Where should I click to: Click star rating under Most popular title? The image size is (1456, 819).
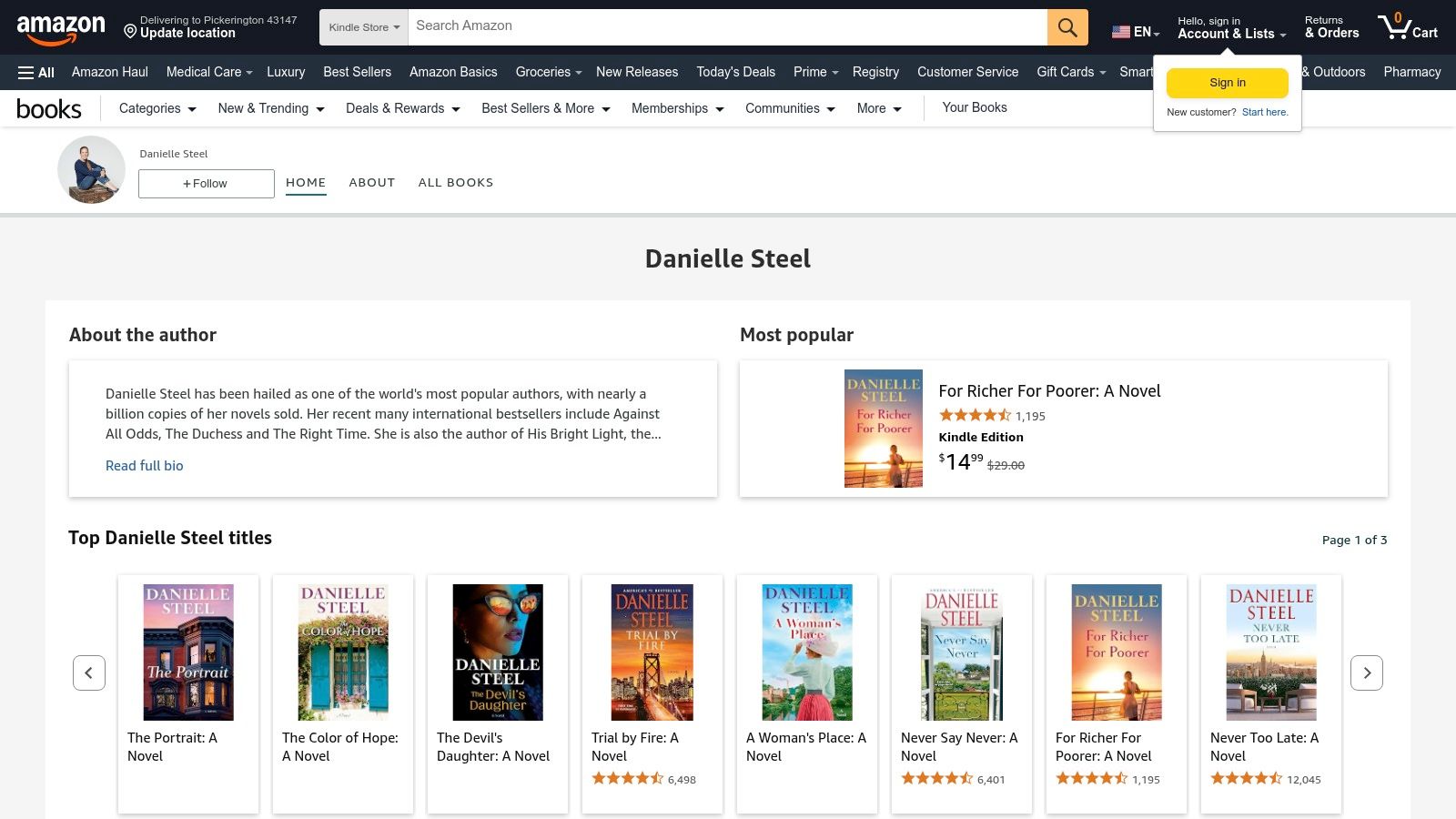coord(975,416)
